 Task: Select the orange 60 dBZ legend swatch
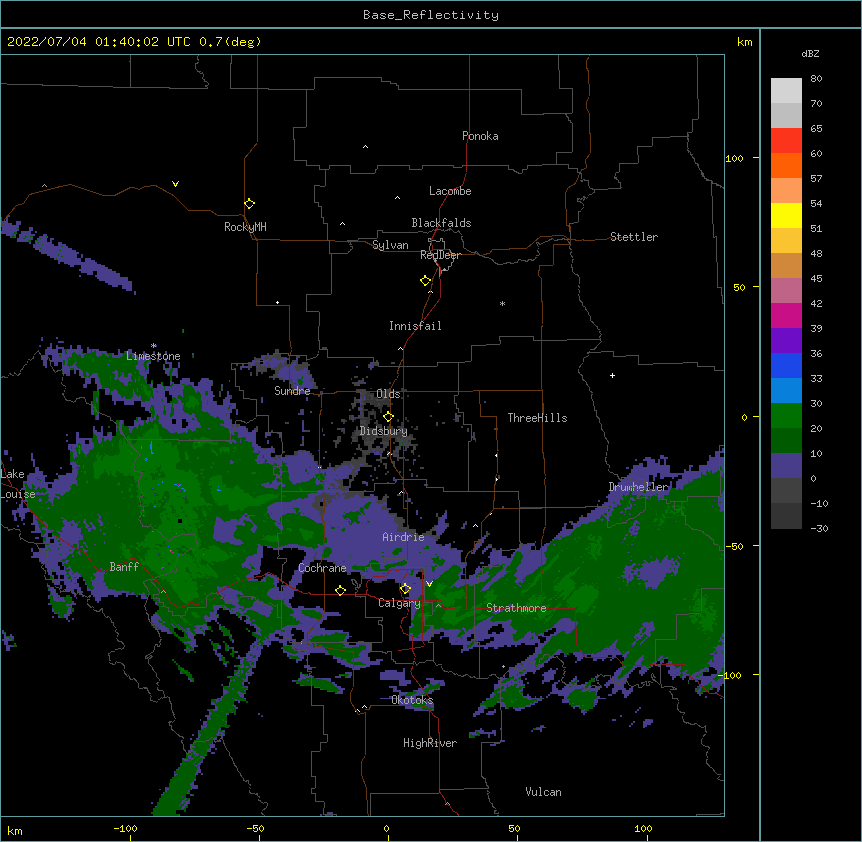point(786,165)
